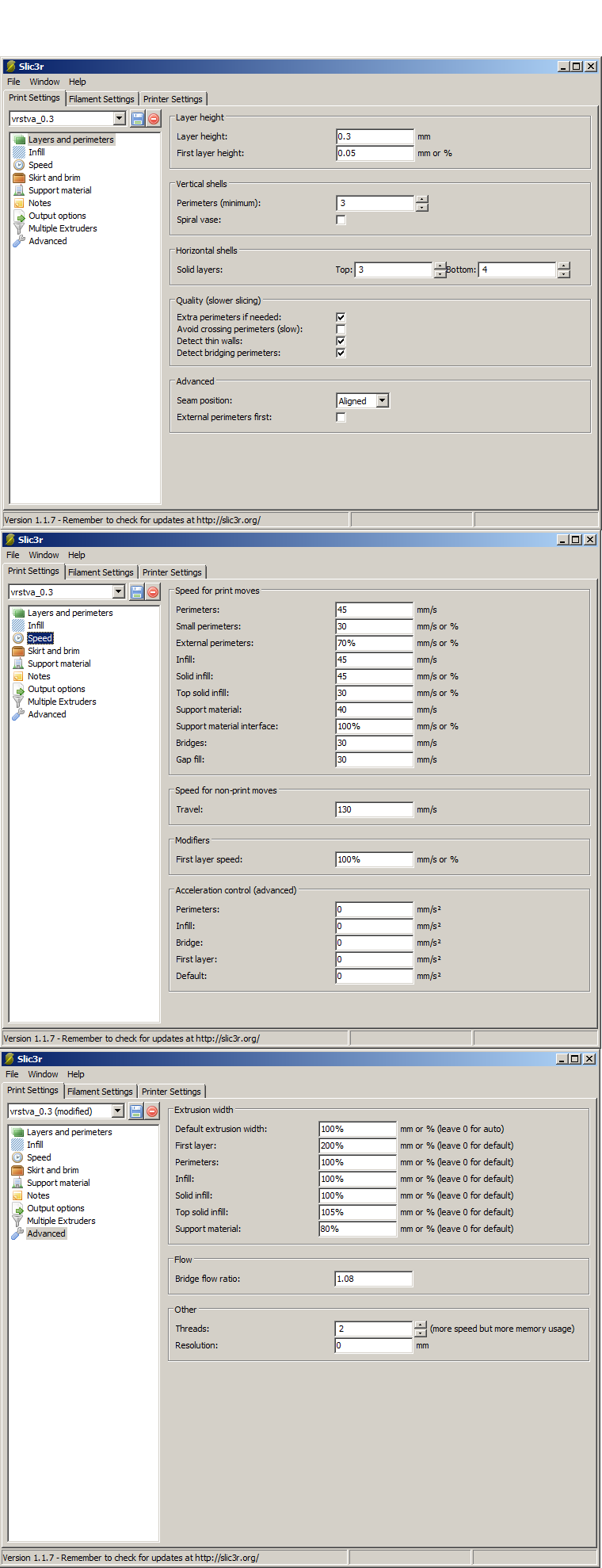Increase the Perimeters (minimum) spinner value
The width and height of the screenshot is (602, 1568).
[421, 199]
